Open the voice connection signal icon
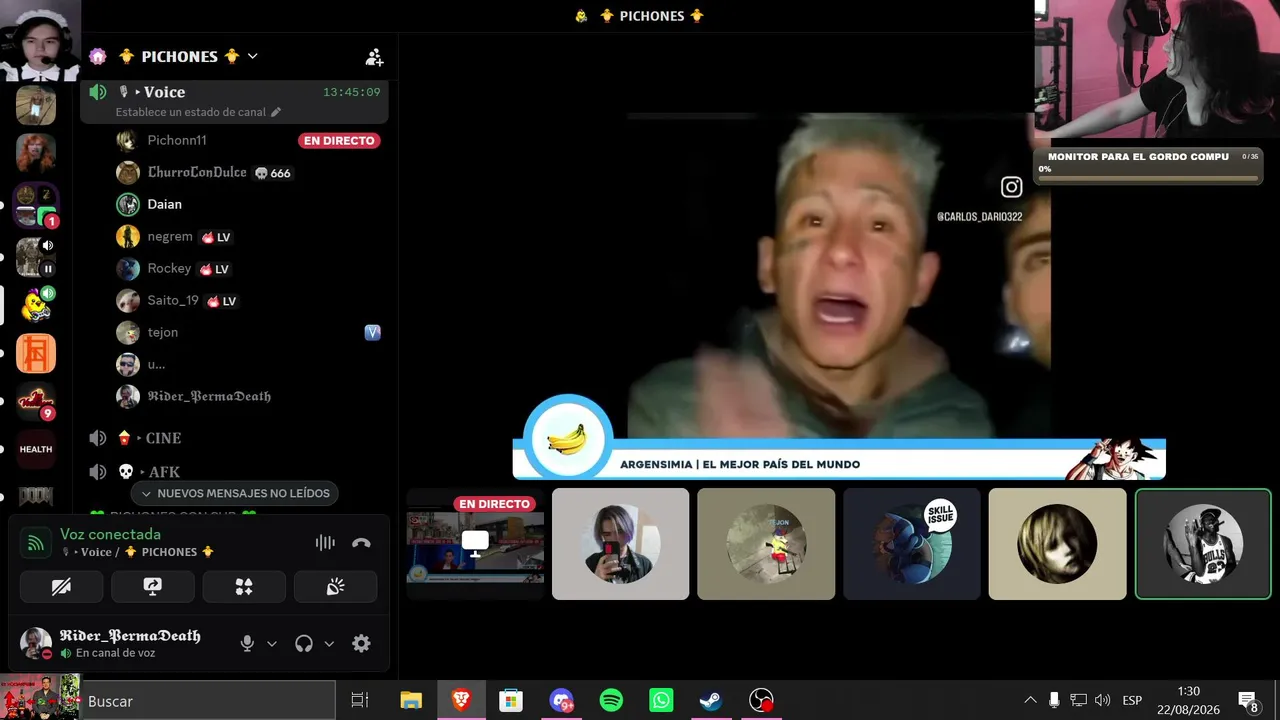The width and height of the screenshot is (1280, 720). tap(36, 543)
